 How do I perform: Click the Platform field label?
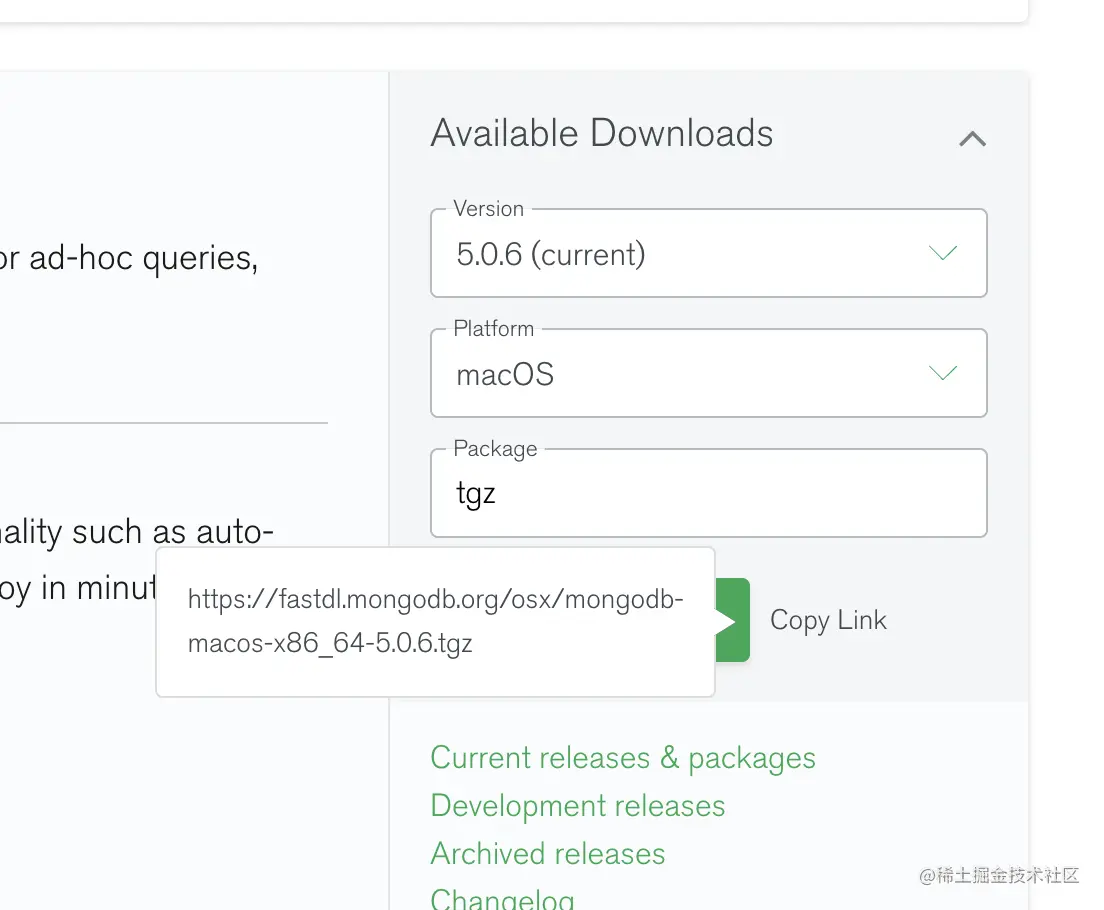click(x=494, y=329)
